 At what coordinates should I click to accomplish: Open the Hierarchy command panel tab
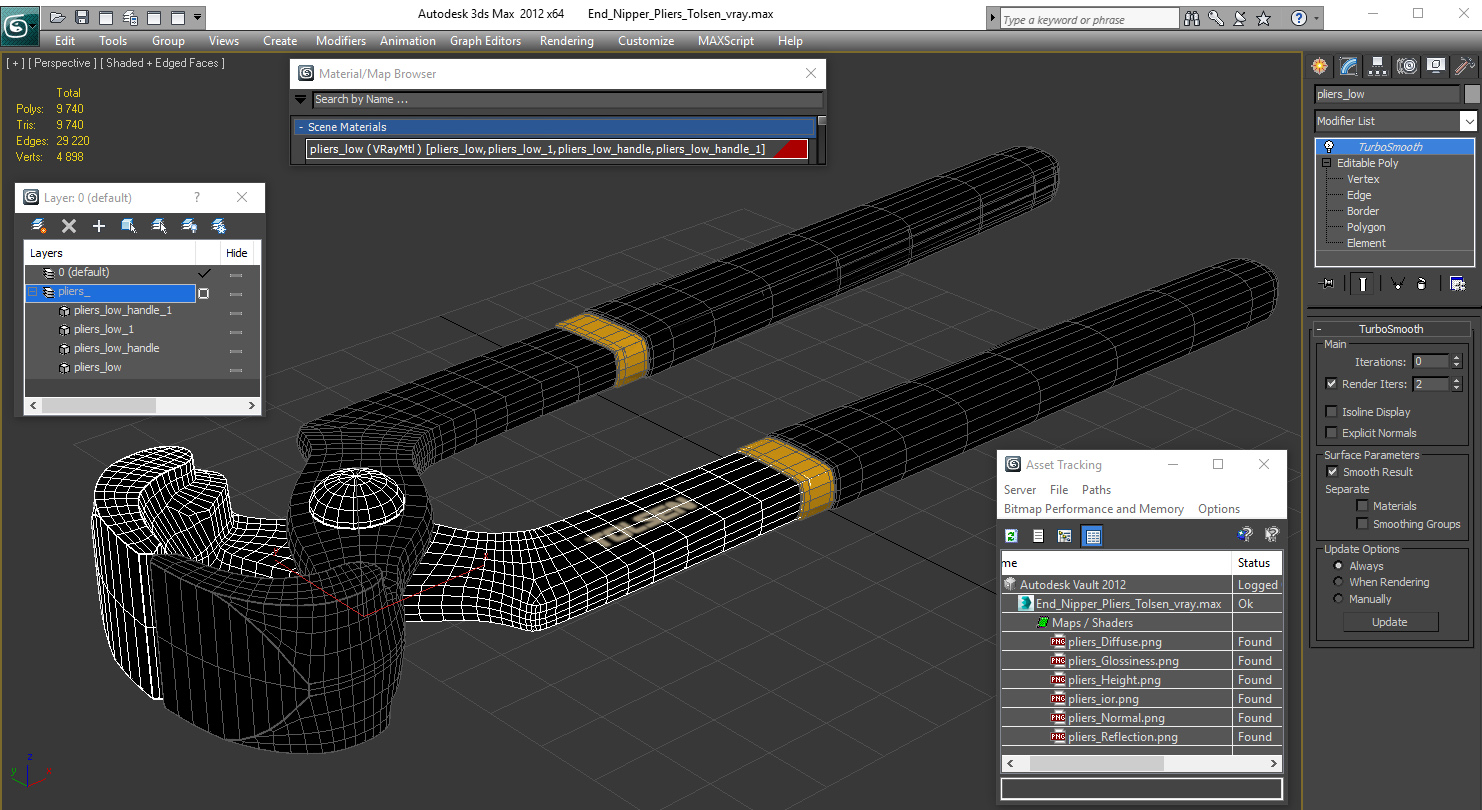tap(1378, 66)
